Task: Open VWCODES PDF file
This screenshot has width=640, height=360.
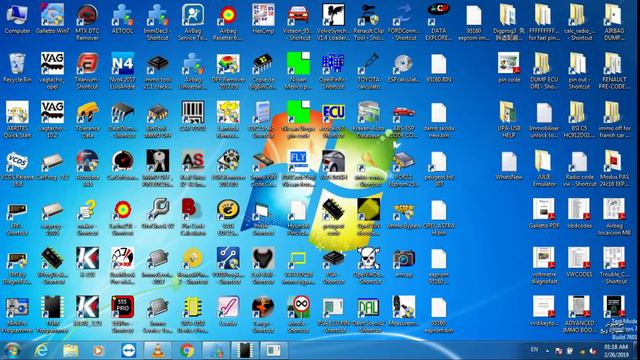Action: [579, 263]
